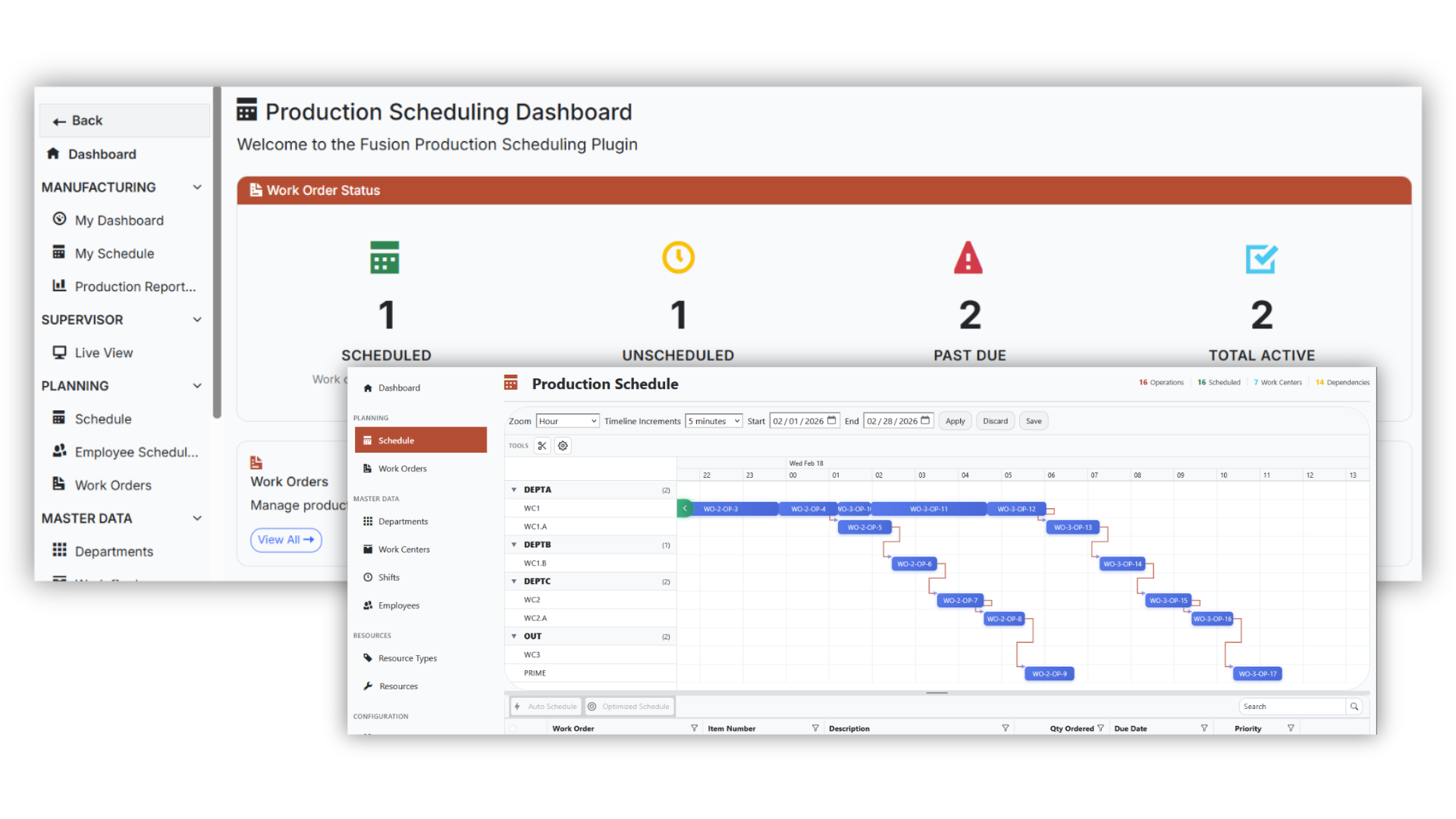Click the Save button
This screenshot has width=1456, height=819.
point(1034,421)
